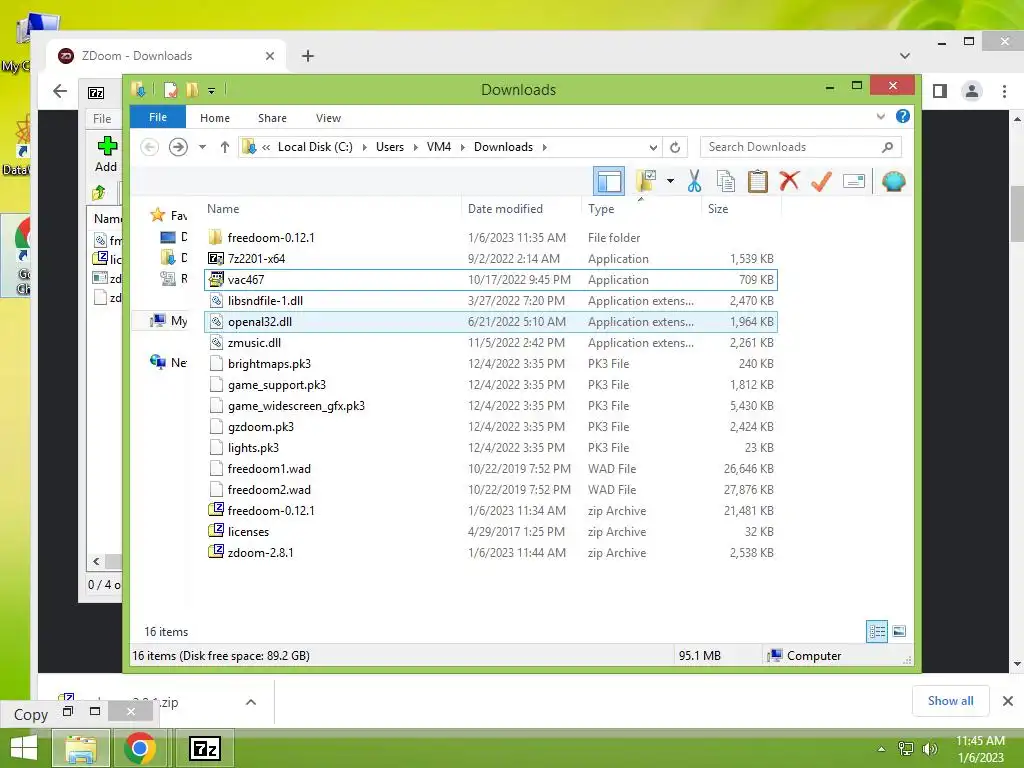Select libsndfile-1.dll file
The height and width of the screenshot is (768, 1024).
pyautogui.click(x=490, y=300)
